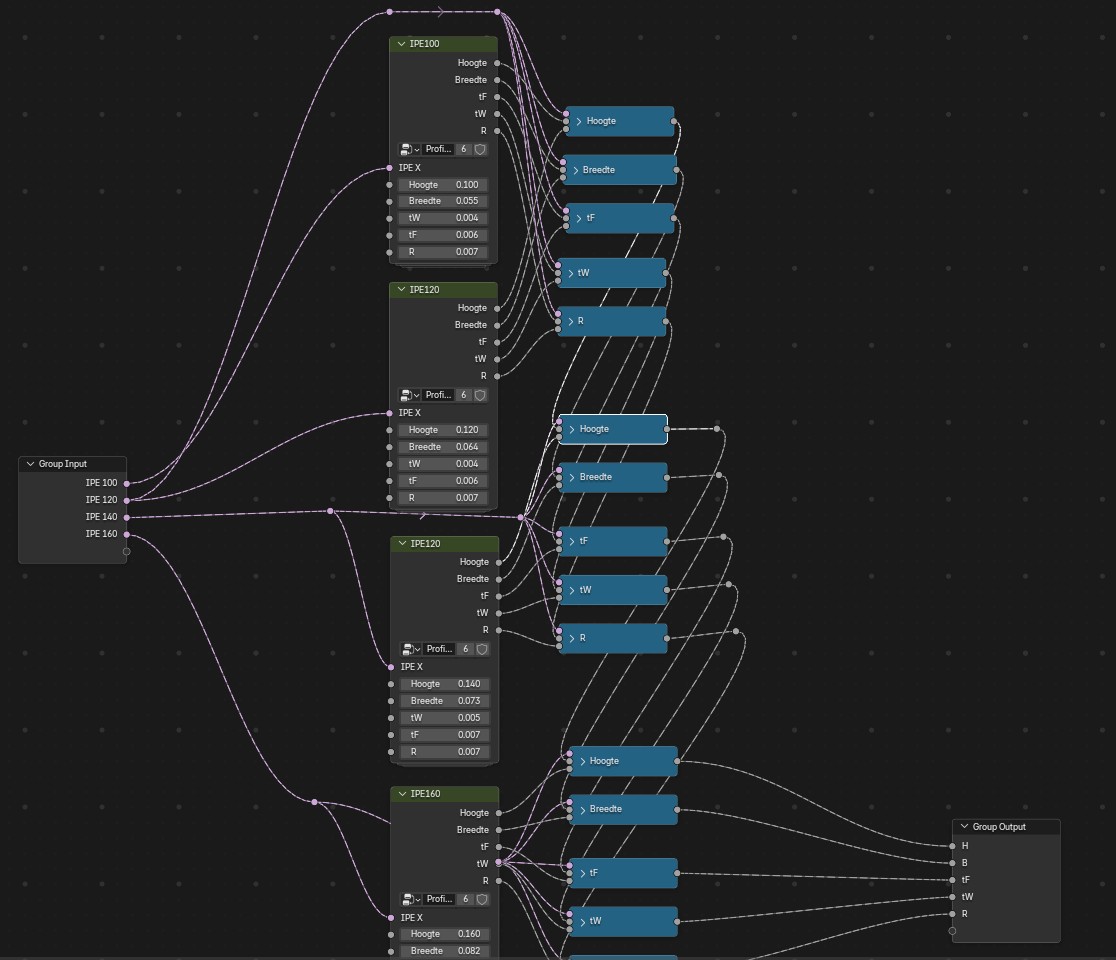Open node tree browser in IPE100 node
The width and height of the screenshot is (1116, 960).
coord(409,149)
